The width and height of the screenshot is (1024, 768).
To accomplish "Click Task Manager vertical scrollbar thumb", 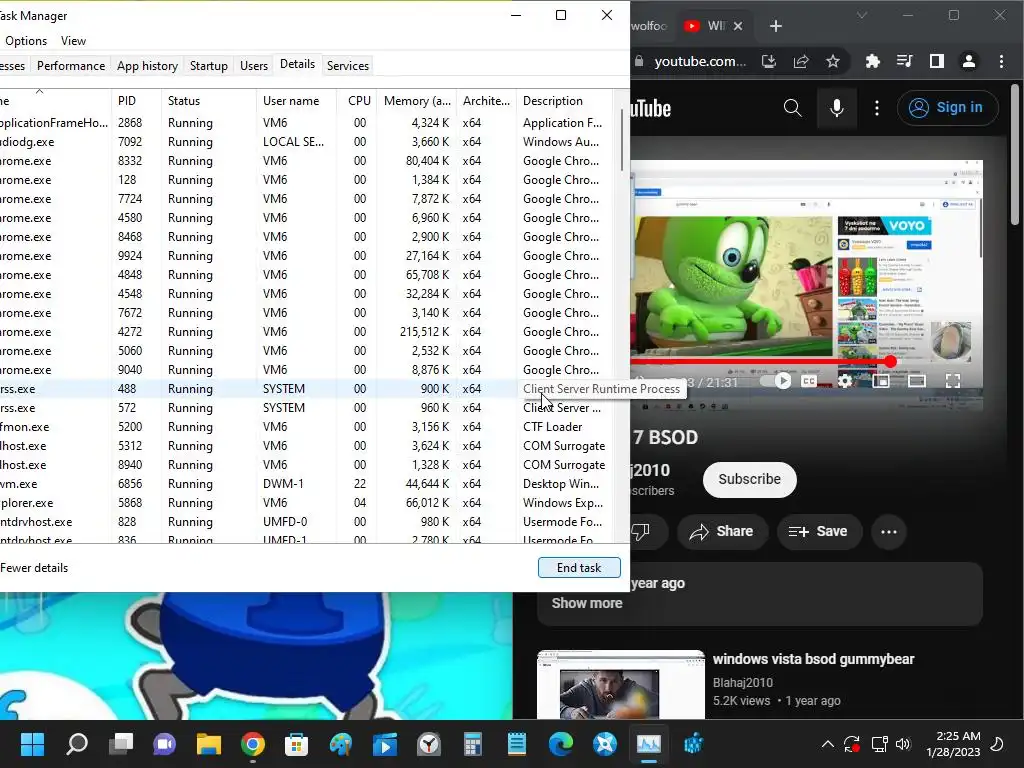I will point(621,140).
